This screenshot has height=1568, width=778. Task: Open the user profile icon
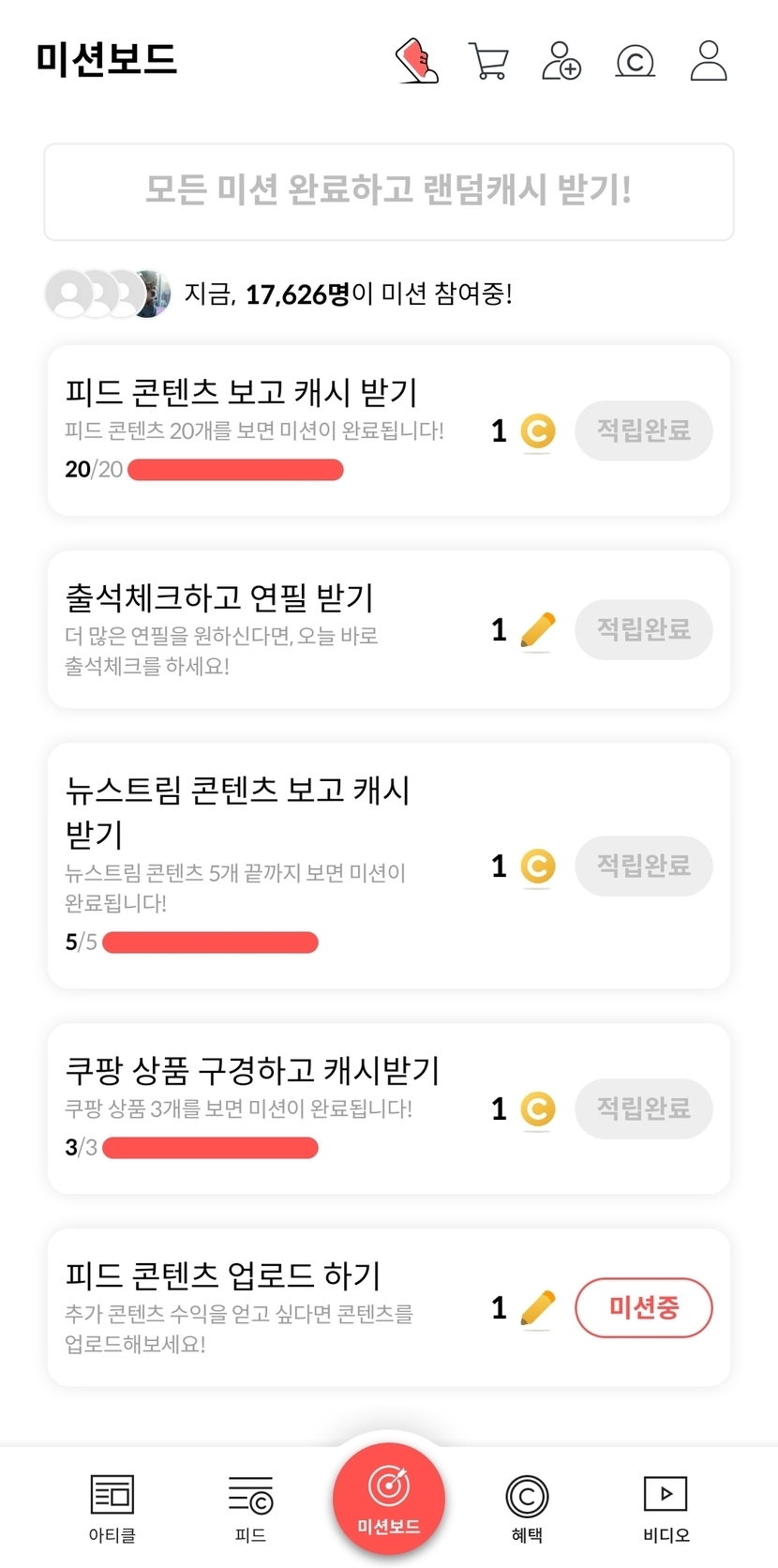point(709,61)
